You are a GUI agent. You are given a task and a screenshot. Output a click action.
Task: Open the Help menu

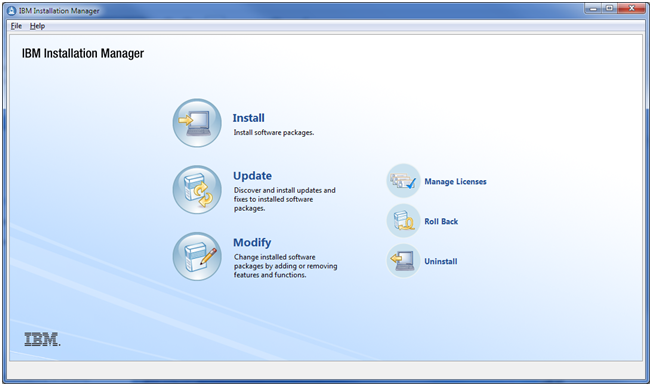(37, 26)
